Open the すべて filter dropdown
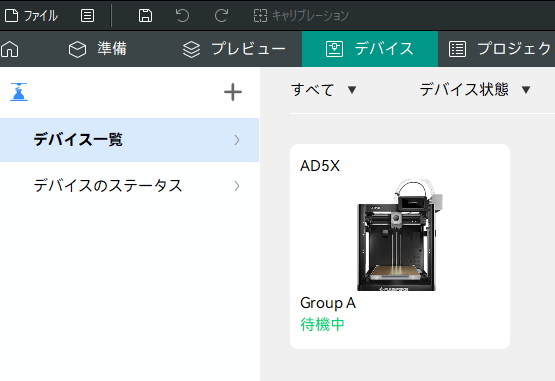 tap(324, 90)
